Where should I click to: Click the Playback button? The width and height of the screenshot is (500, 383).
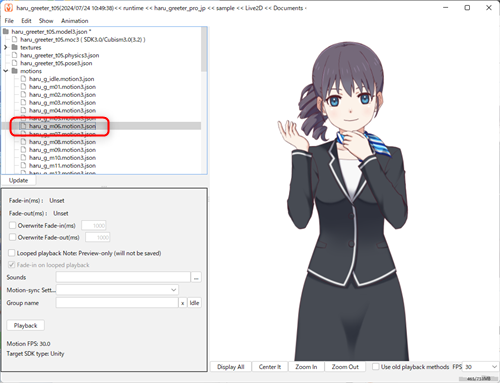(25, 325)
